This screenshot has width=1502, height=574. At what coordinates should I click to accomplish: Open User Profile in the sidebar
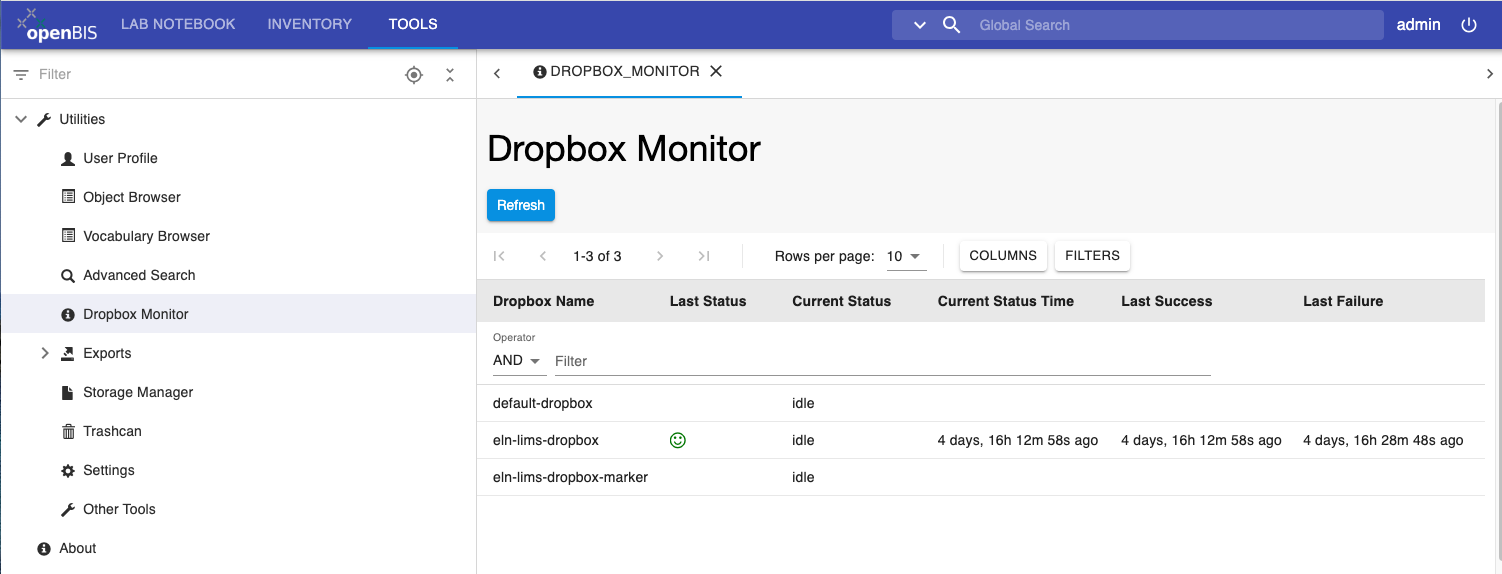pos(120,158)
